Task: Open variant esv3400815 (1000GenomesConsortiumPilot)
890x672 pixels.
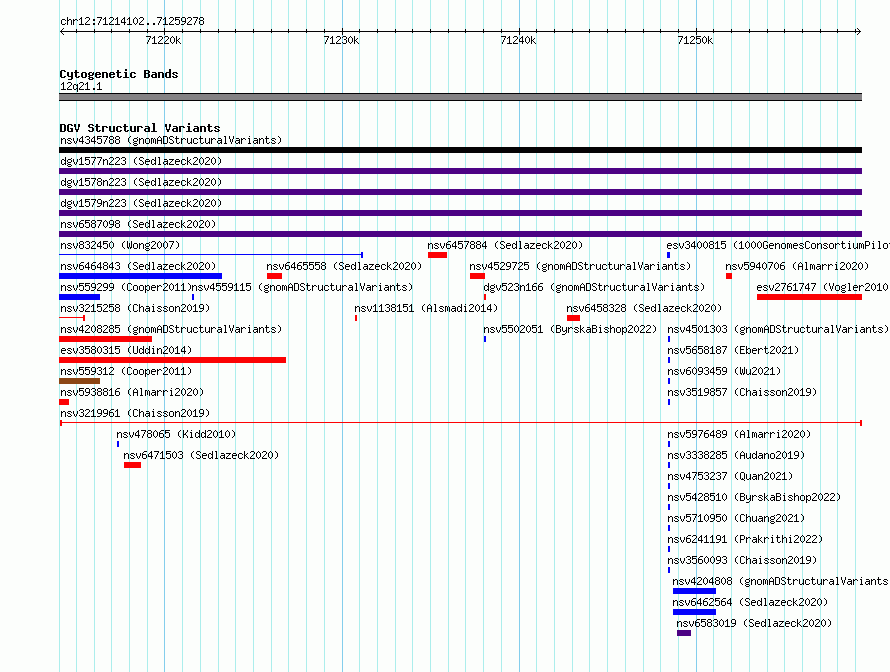Action: pos(778,245)
